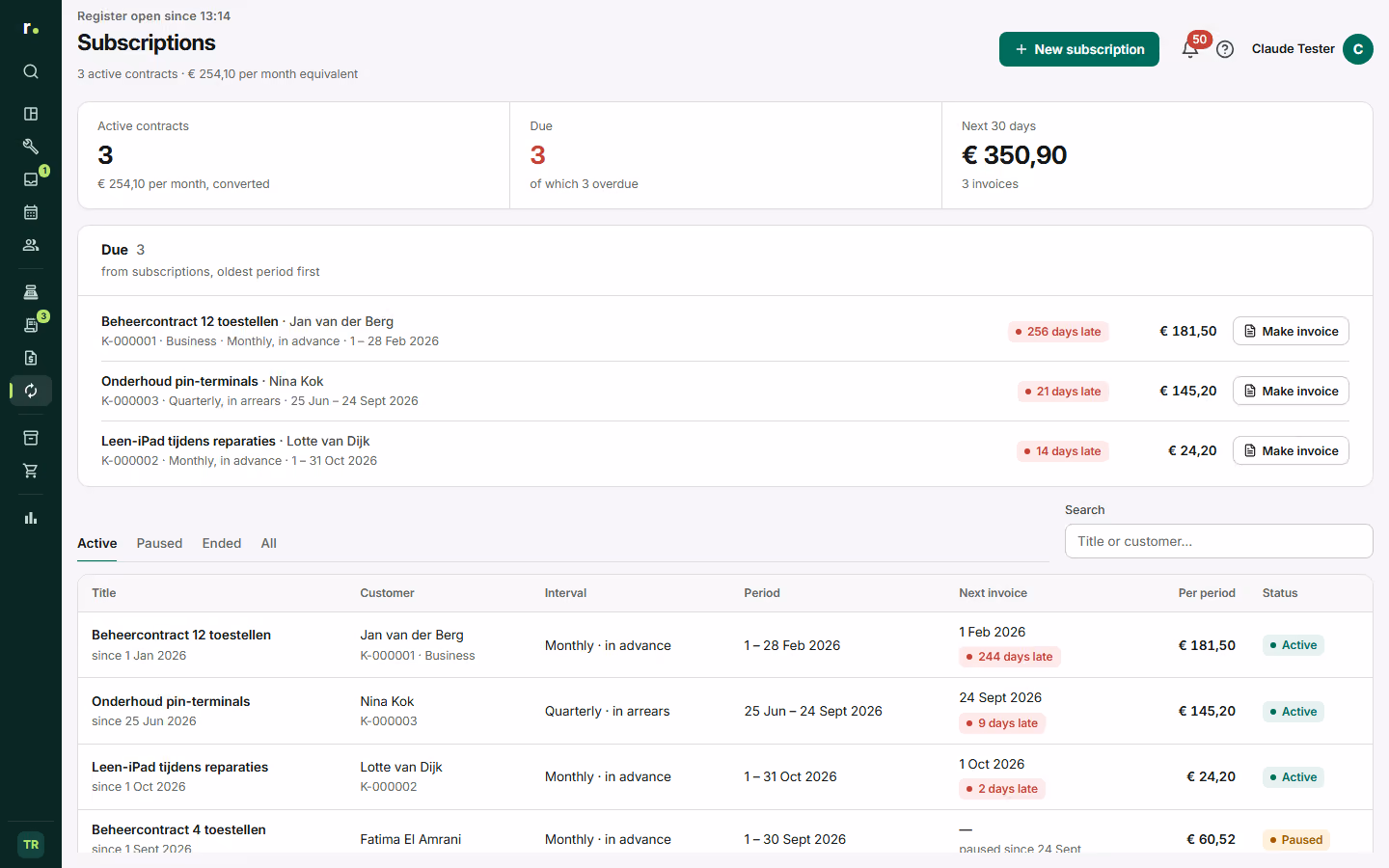The width and height of the screenshot is (1389, 868).
Task: Switch to the Paused tab
Action: (x=159, y=543)
